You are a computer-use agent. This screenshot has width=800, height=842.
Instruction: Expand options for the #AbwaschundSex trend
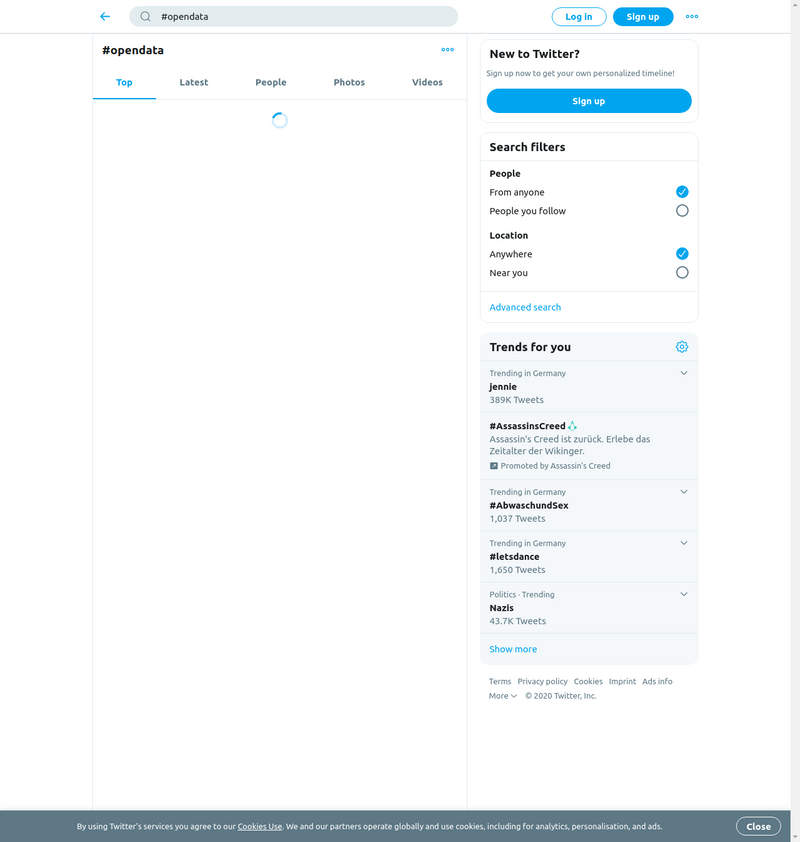(x=683, y=492)
